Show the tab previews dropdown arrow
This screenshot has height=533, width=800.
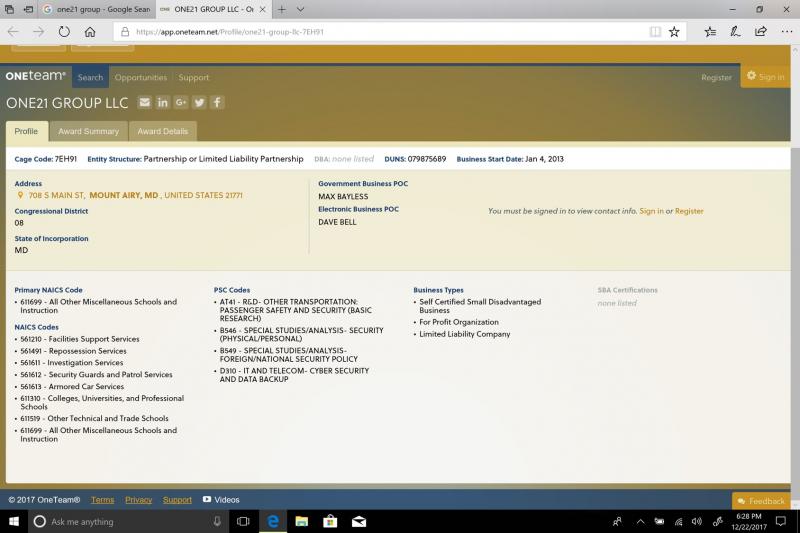(301, 9)
